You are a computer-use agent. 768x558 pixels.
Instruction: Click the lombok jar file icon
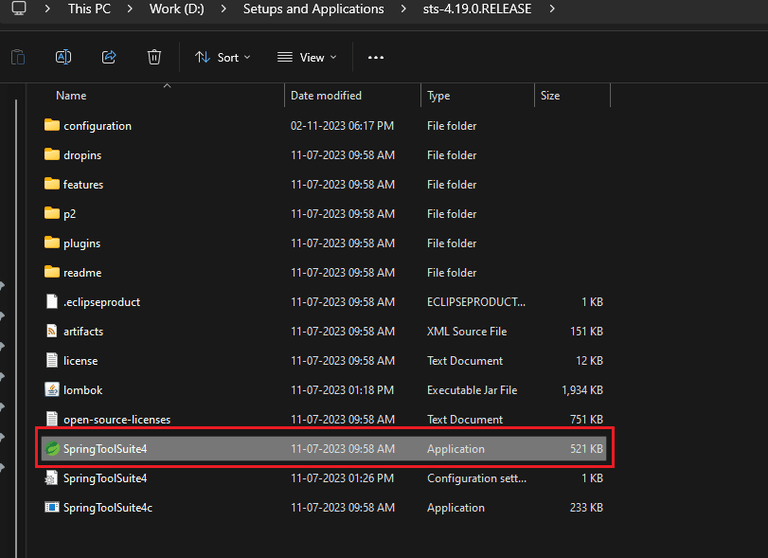52,389
